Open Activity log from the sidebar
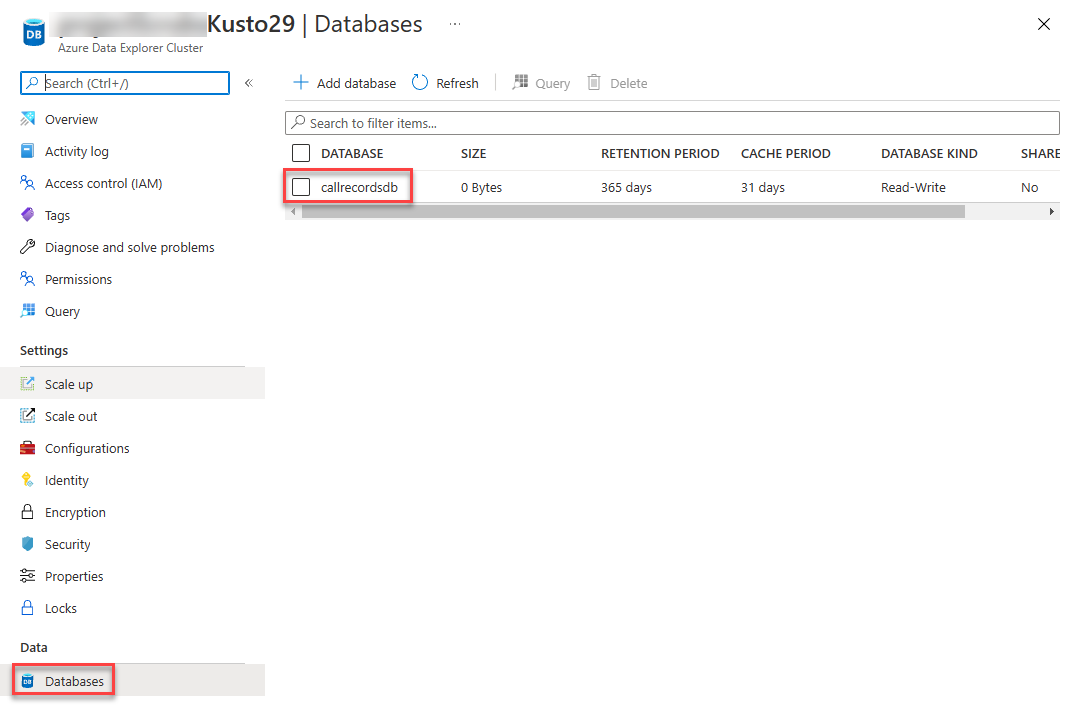 point(77,151)
